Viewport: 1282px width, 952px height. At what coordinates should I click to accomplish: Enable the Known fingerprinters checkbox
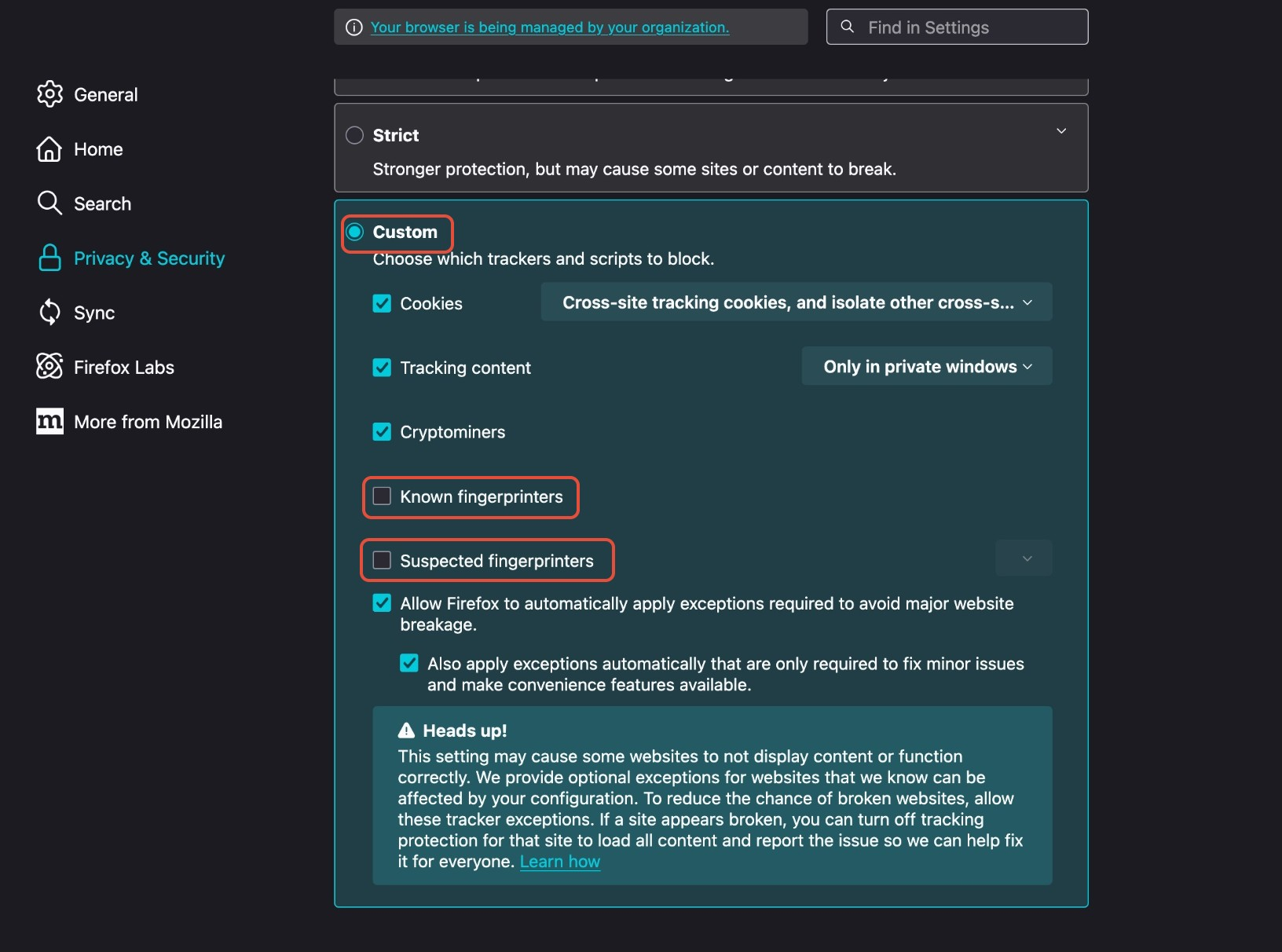click(382, 496)
